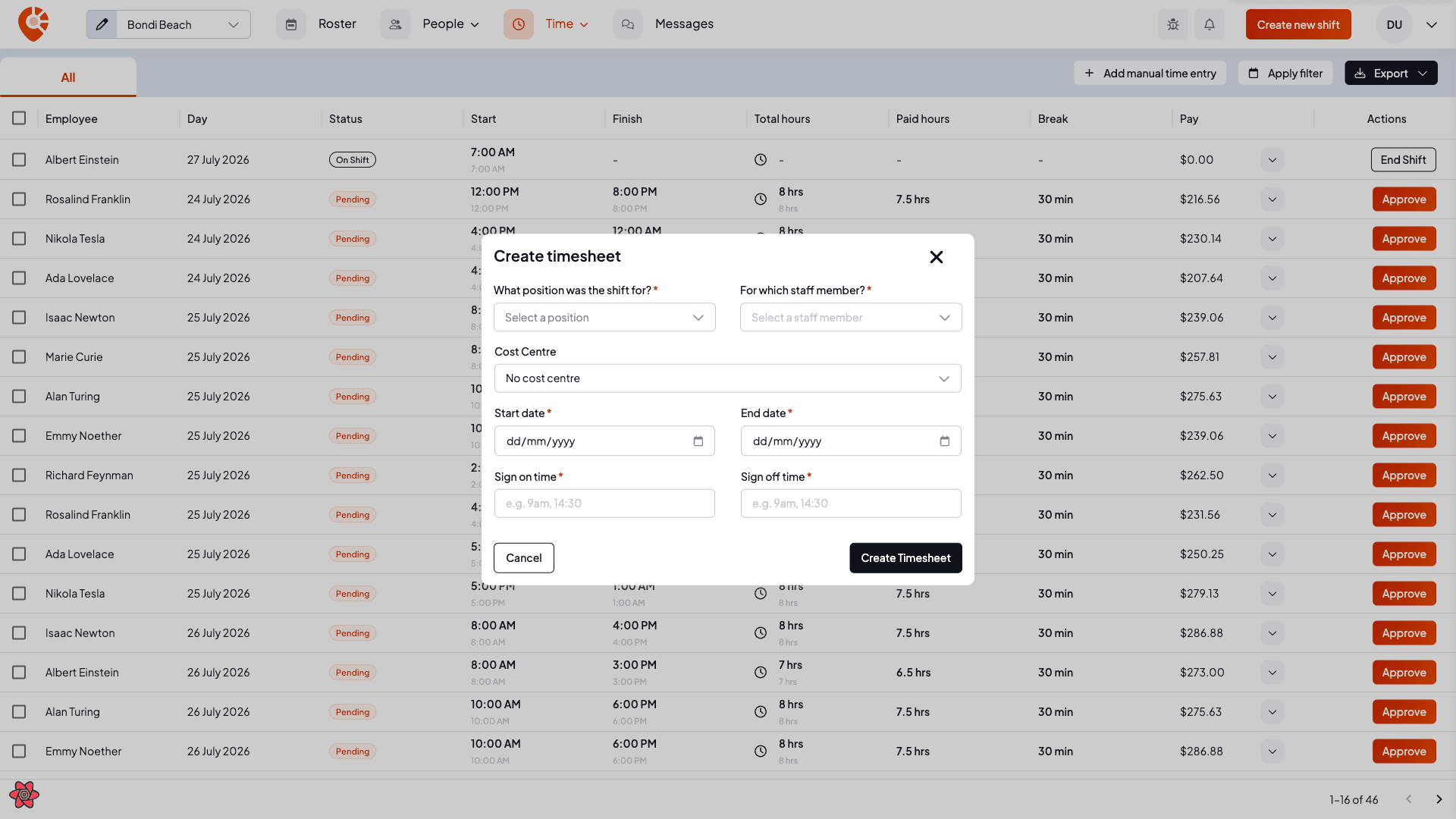Expand user account menu chevron
Image resolution: width=1456 pixels, height=819 pixels.
click(1432, 24)
